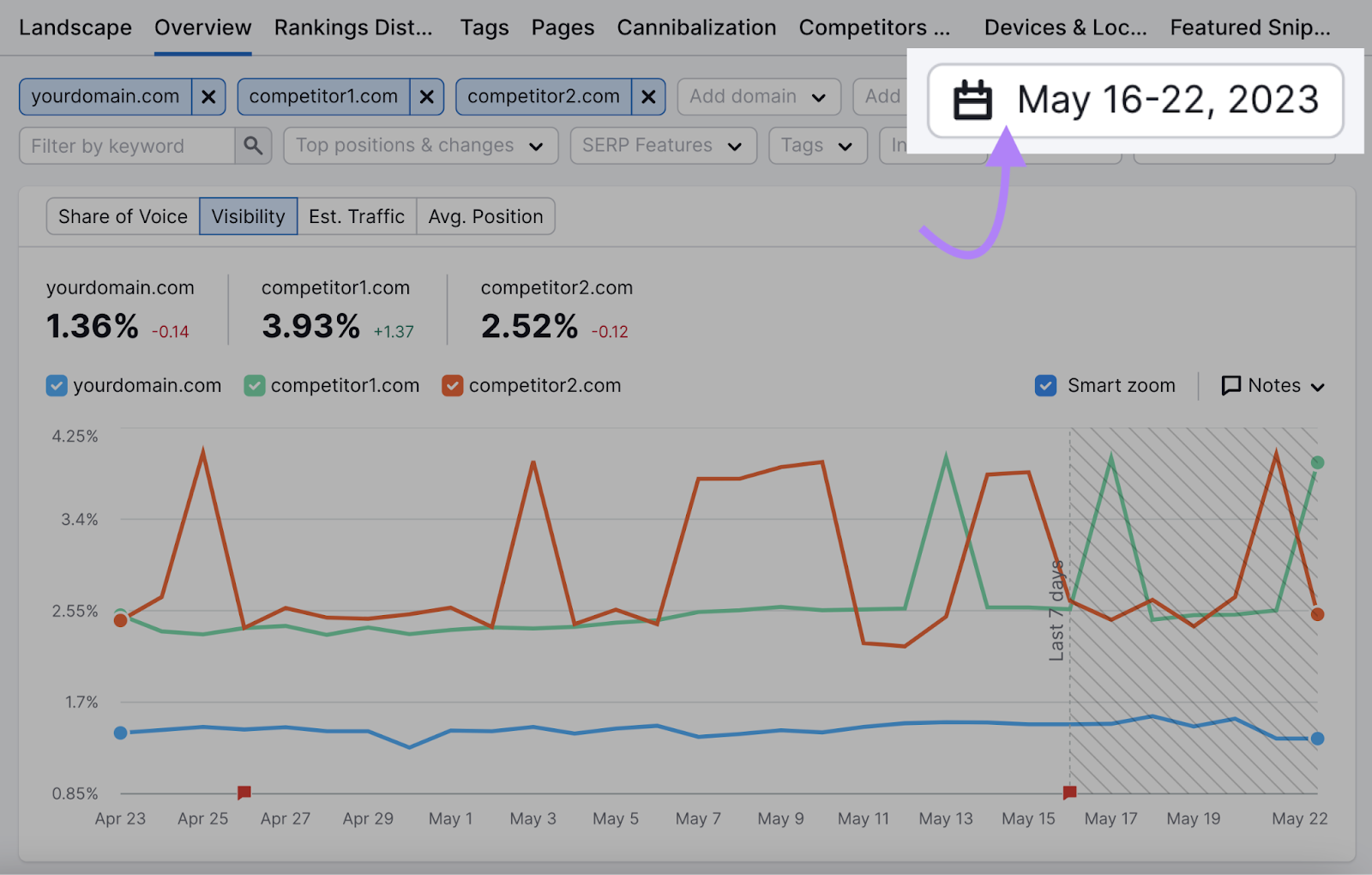The image size is (1372, 875).
Task: Uncheck the competitor1.com chart visibility checkbox
Action: (254, 385)
